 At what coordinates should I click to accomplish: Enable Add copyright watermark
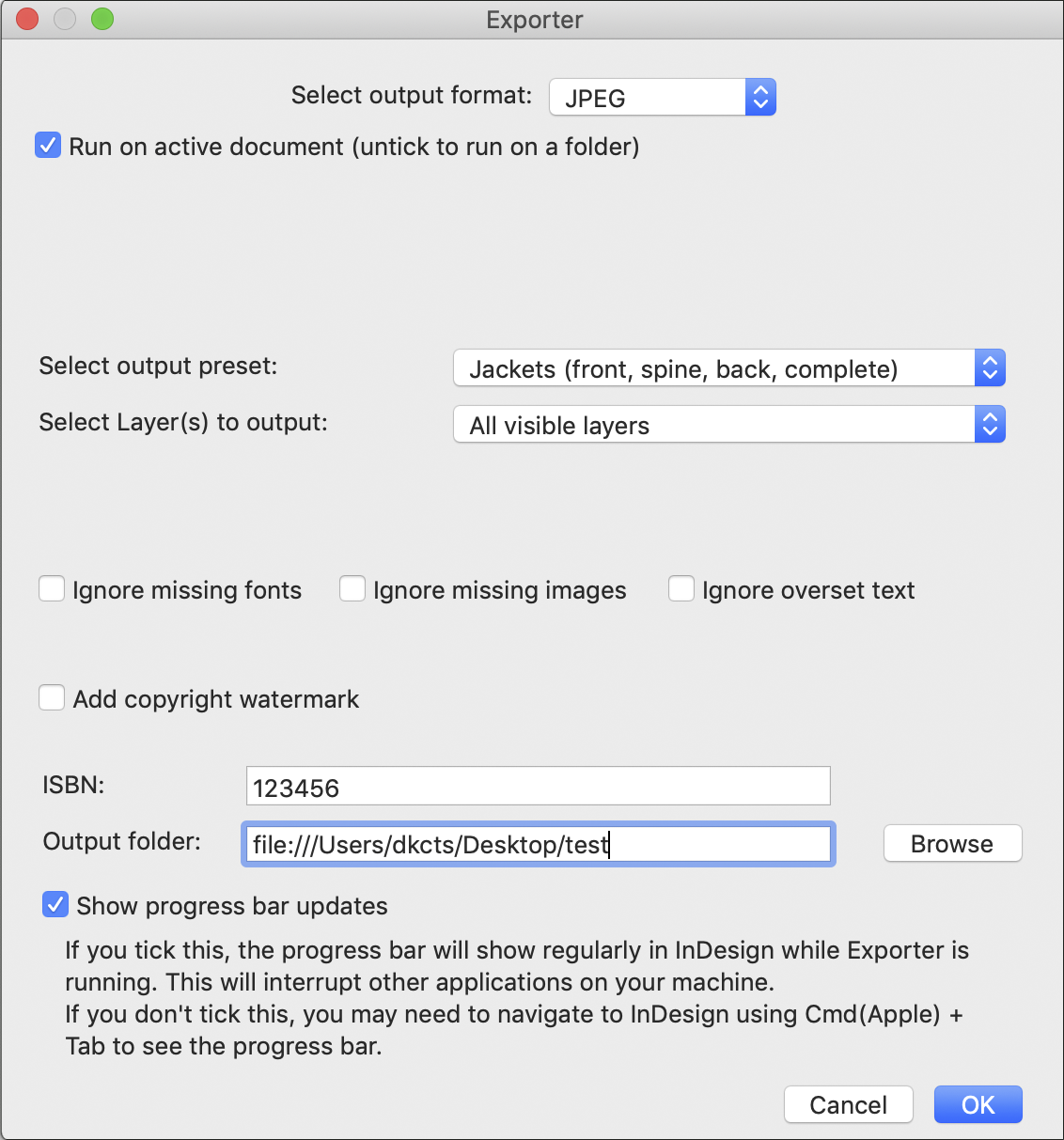52,698
